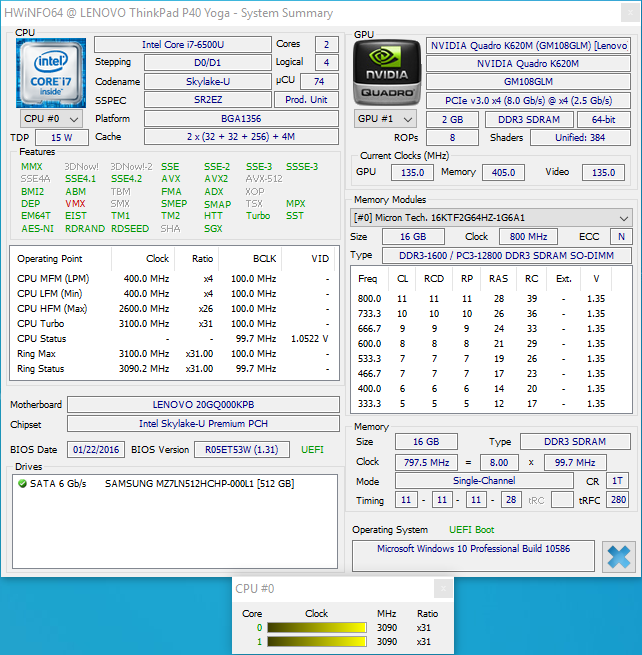Click the tRFC 280 field
Viewport: 642px width, 655px height.
pyautogui.click(x=618, y=500)
